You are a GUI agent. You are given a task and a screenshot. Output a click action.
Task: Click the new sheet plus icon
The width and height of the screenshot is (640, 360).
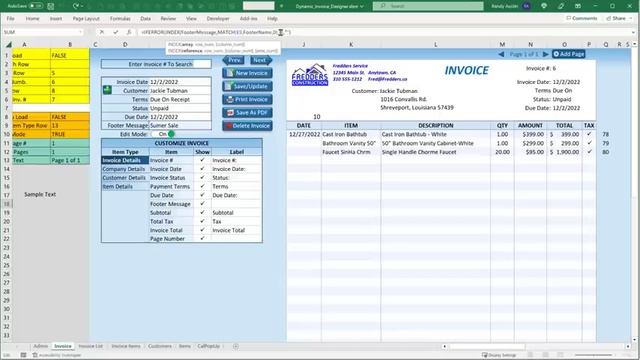pos(236,346)
